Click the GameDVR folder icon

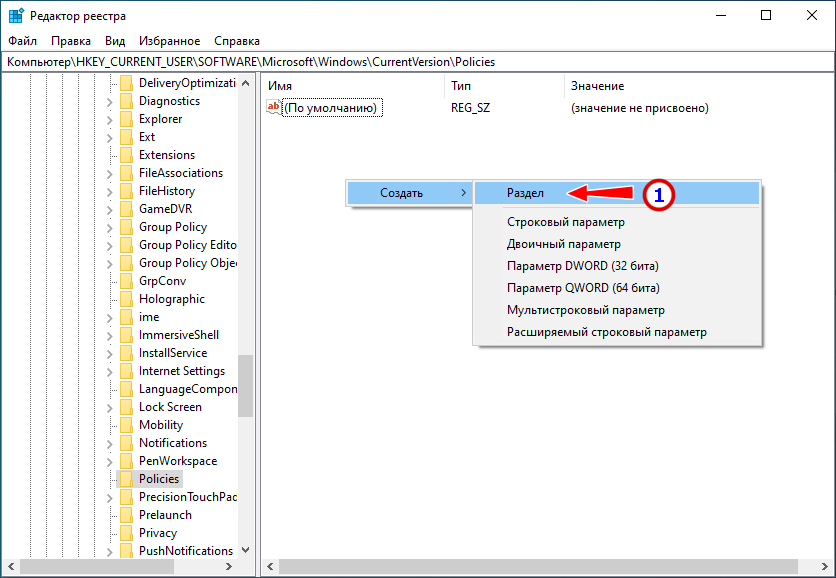click(x=126, y=210)
